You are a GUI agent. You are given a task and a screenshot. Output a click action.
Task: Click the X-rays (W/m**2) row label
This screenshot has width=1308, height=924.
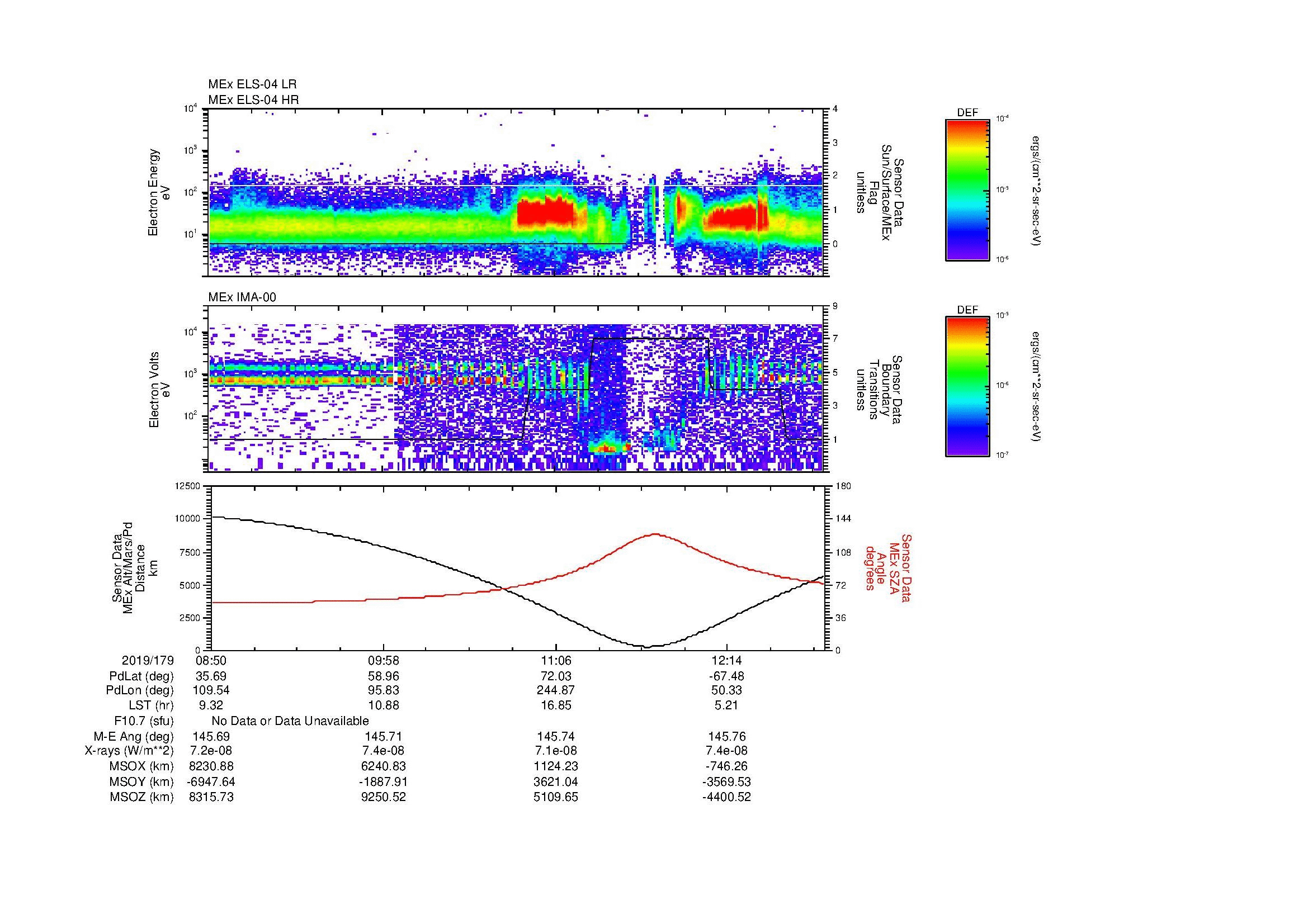[129, 751]
